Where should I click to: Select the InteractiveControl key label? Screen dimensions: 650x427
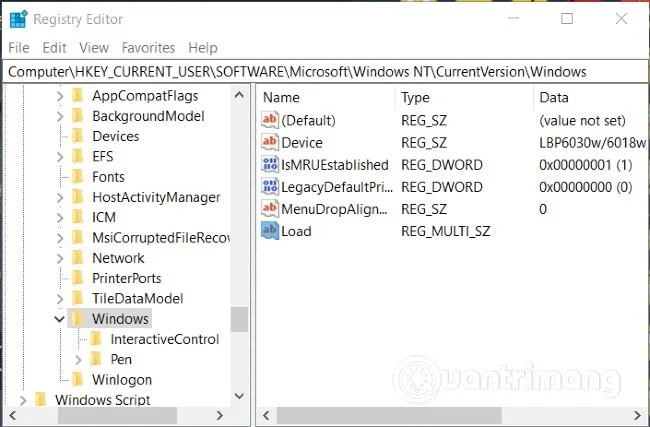(x=165, y=339)
